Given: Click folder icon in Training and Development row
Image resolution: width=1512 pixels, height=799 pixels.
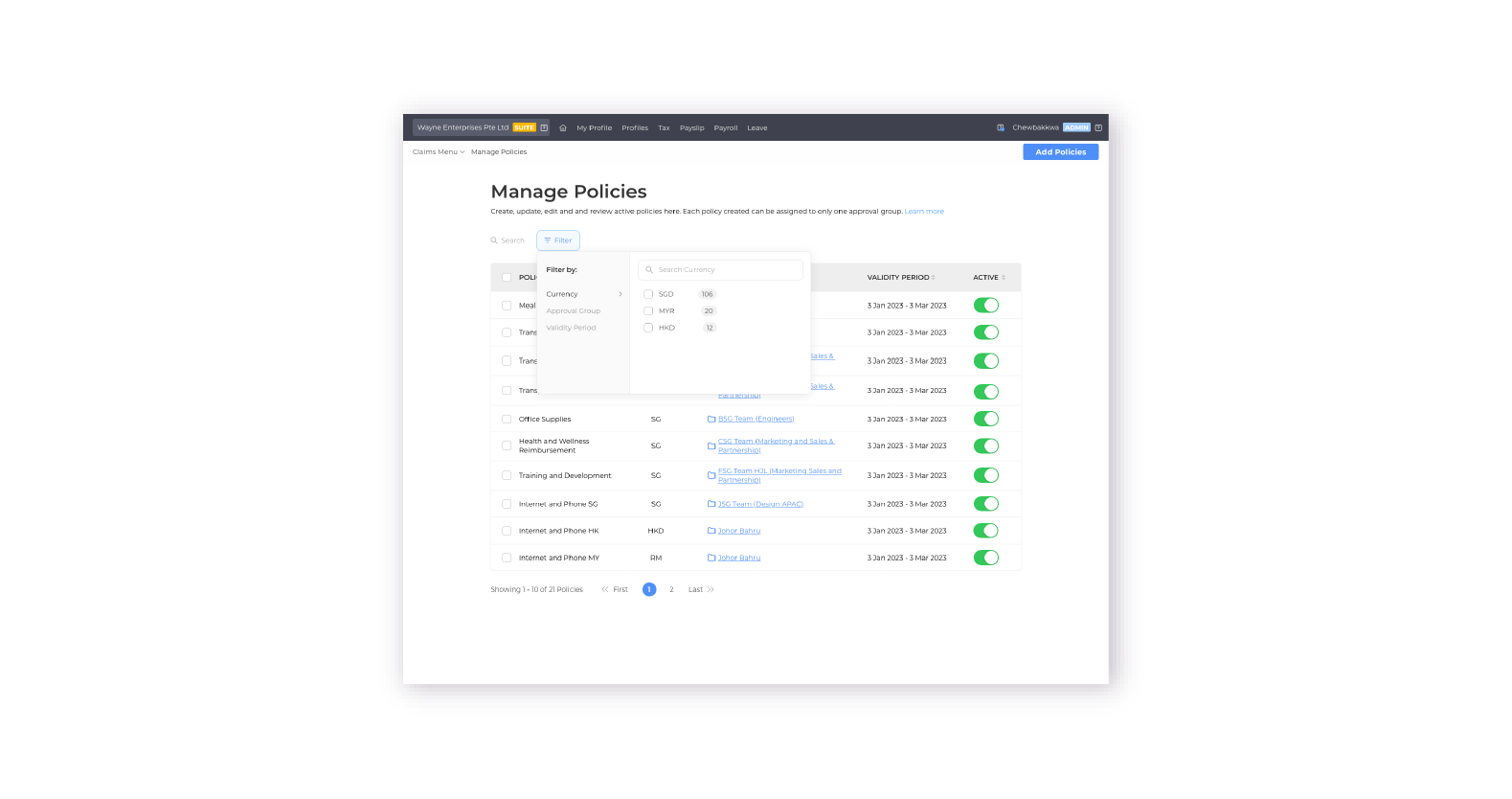Looking at the screenshot, I should tap(711, 475).
